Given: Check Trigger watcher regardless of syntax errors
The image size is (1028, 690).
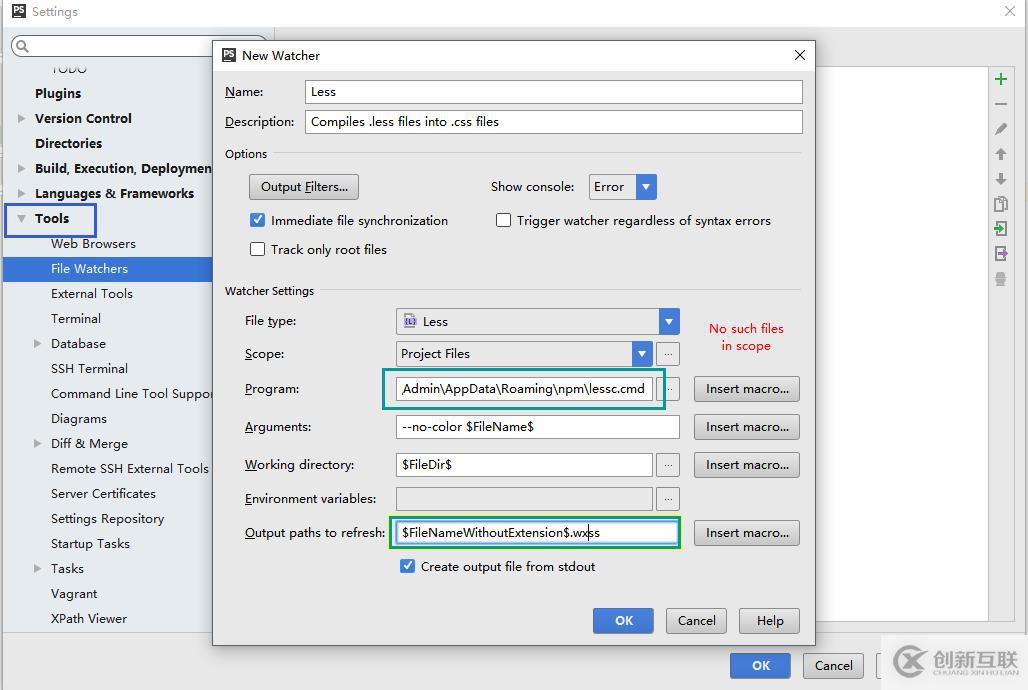Looking at the screenshot, I should coord(504,220).
